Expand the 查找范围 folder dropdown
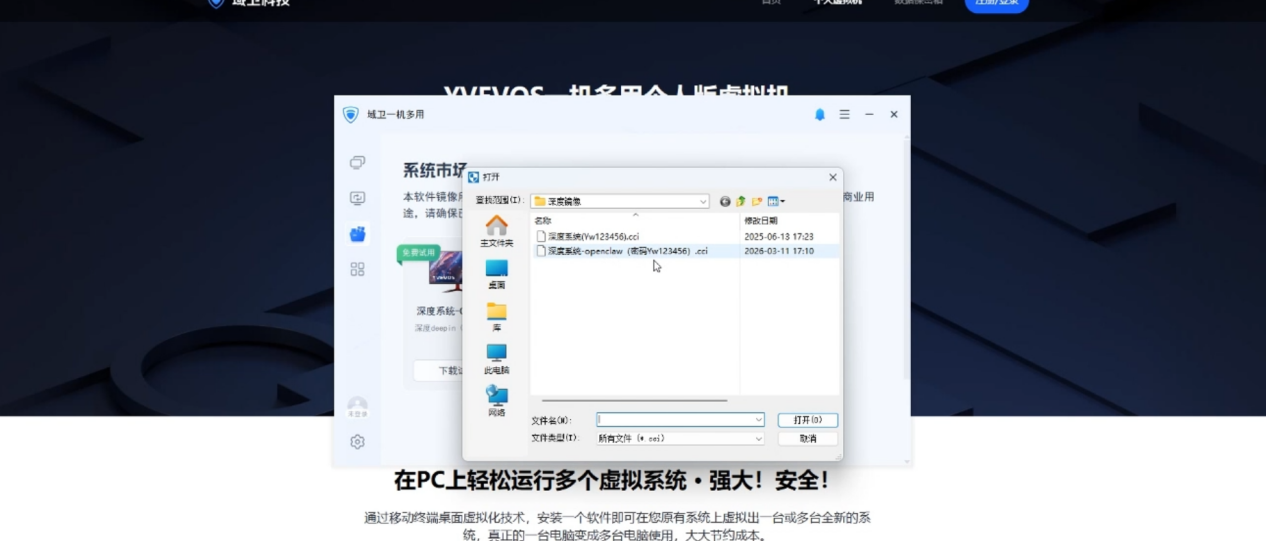 (x=703, y=201)
